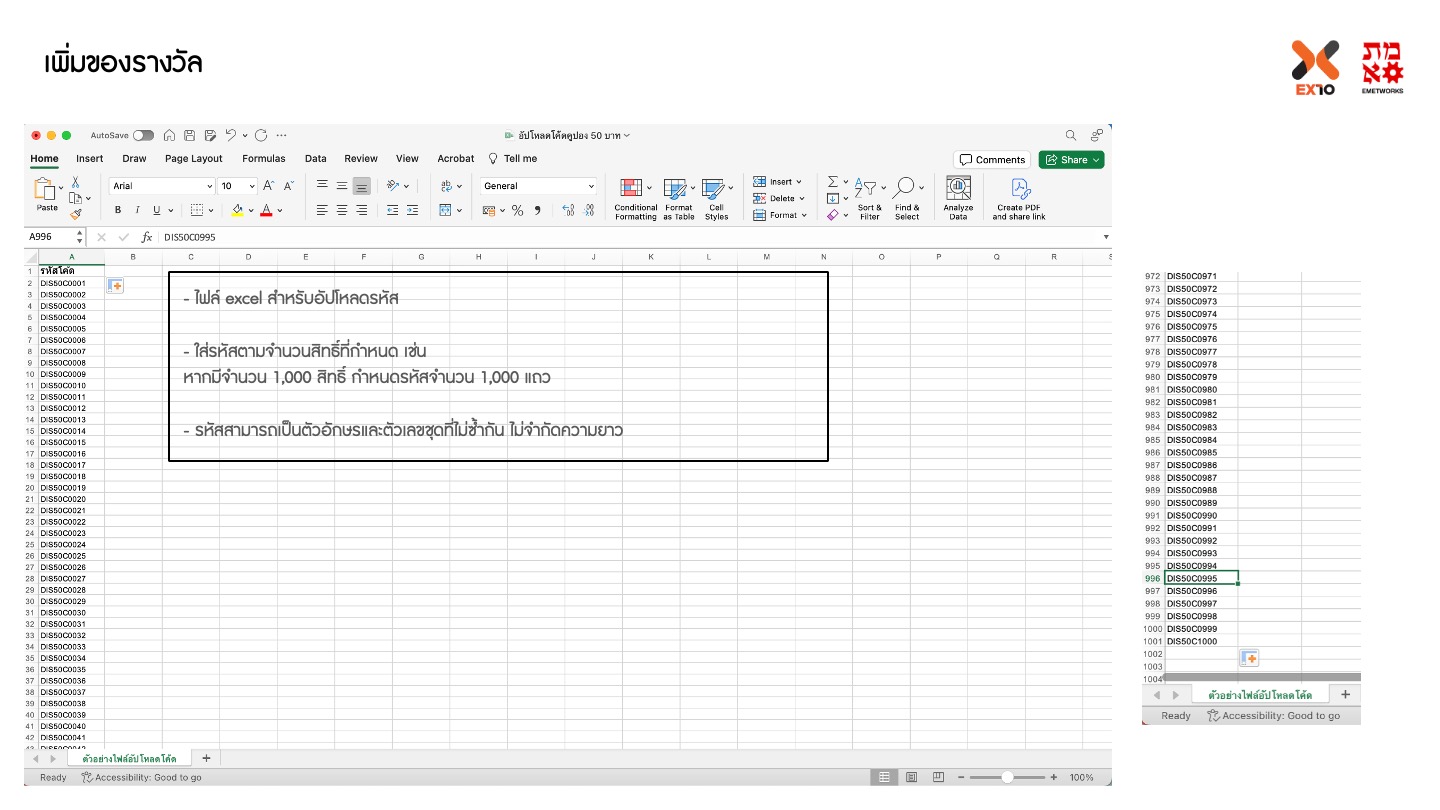
Task: Click the Analyze Data icon
Action: [x=958, y=199]
